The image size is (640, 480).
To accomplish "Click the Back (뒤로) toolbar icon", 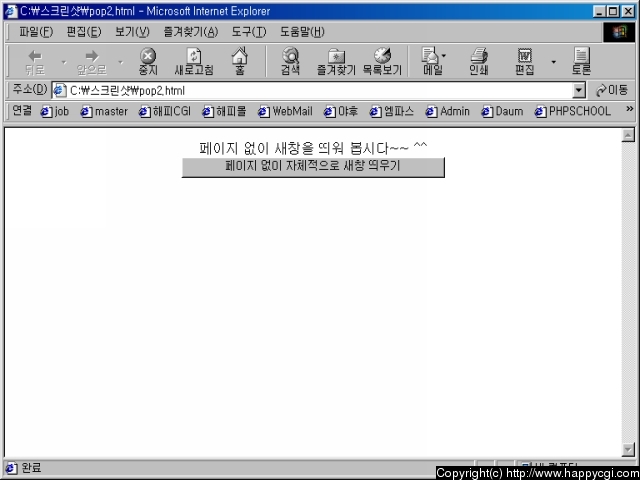I will [35, 62].
